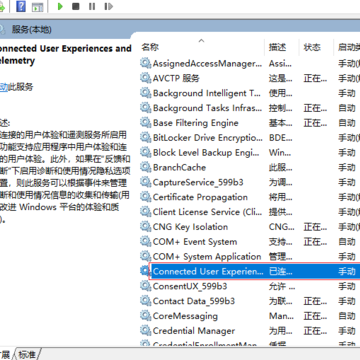Click gear icon beside Certificate Propagation
The width and height of the screenshot is (360, 360).
[x=145, y=197]
